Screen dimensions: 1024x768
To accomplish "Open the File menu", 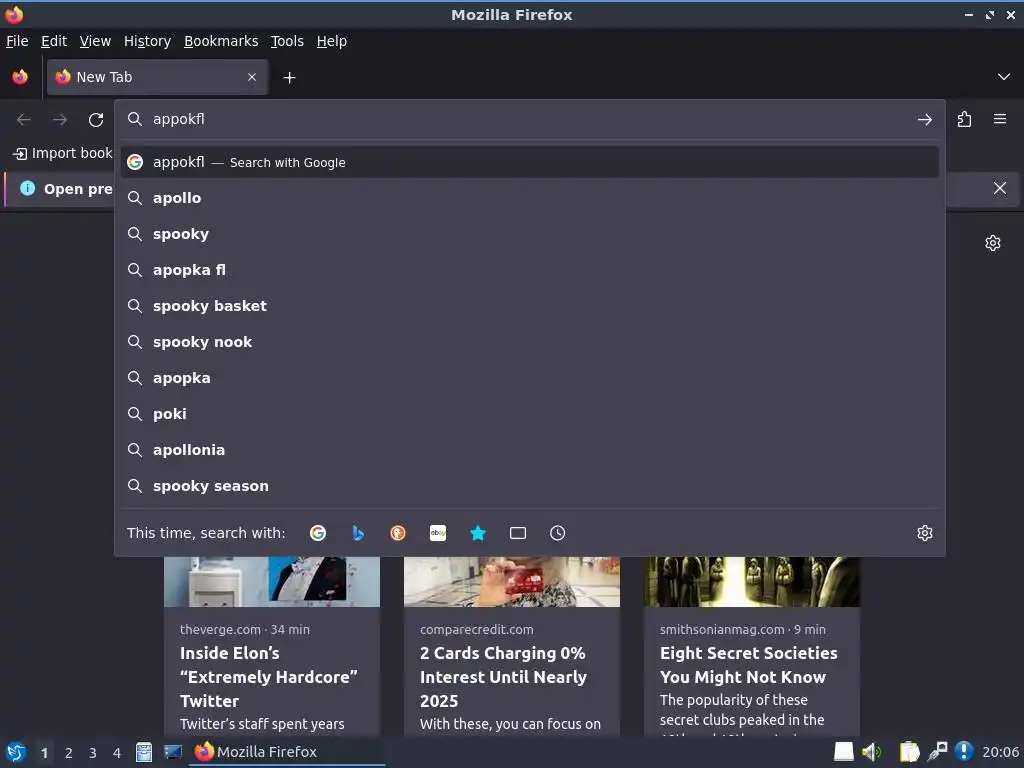I will click(17, 41).
